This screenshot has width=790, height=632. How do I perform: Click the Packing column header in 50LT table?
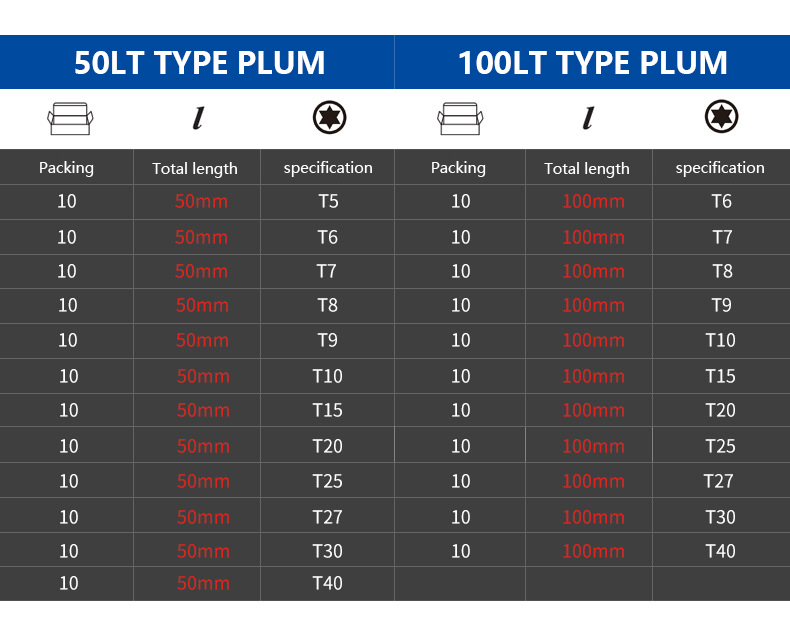67,168
